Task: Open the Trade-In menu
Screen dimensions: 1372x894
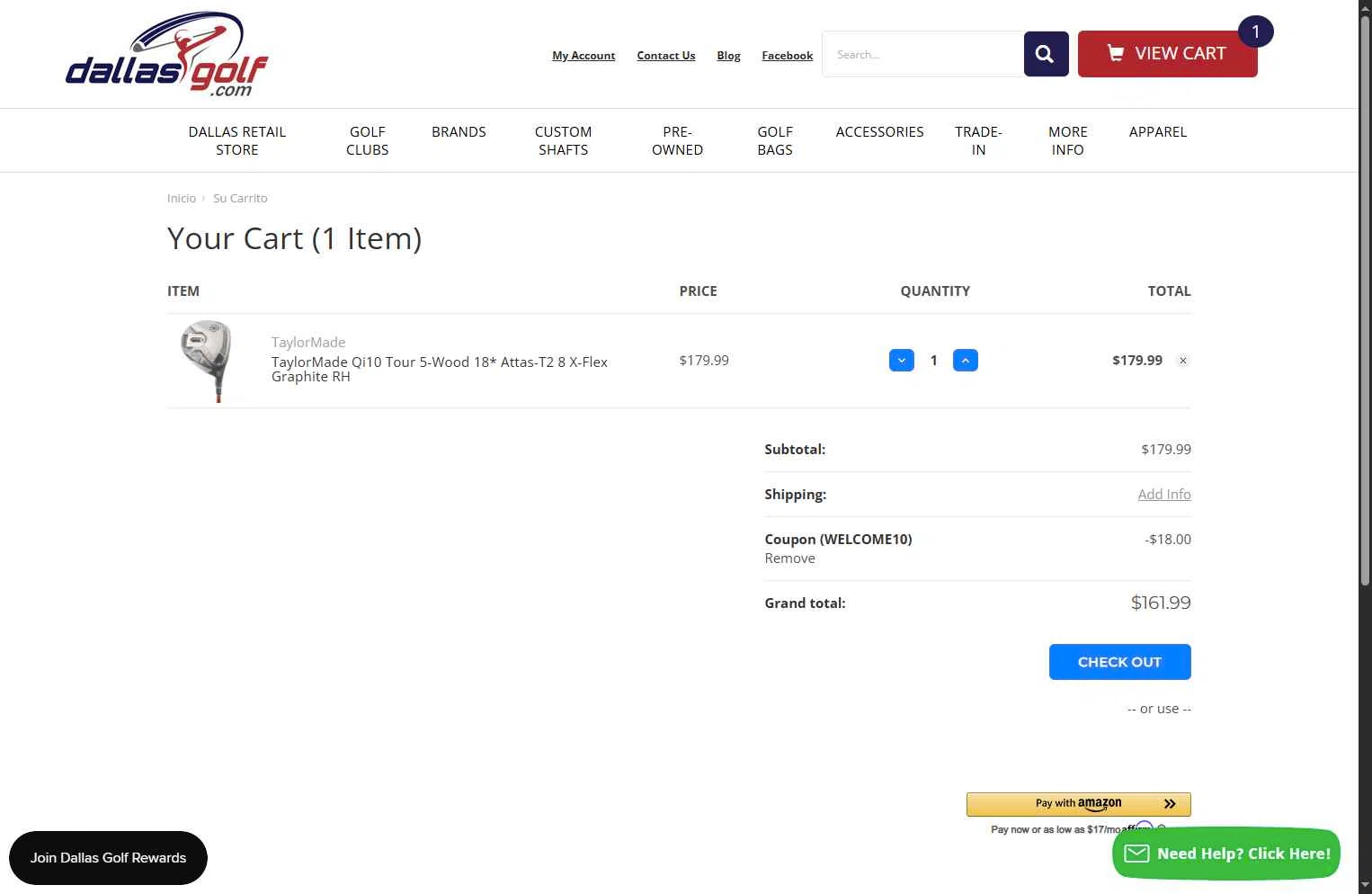Action: tap(978, 140)
